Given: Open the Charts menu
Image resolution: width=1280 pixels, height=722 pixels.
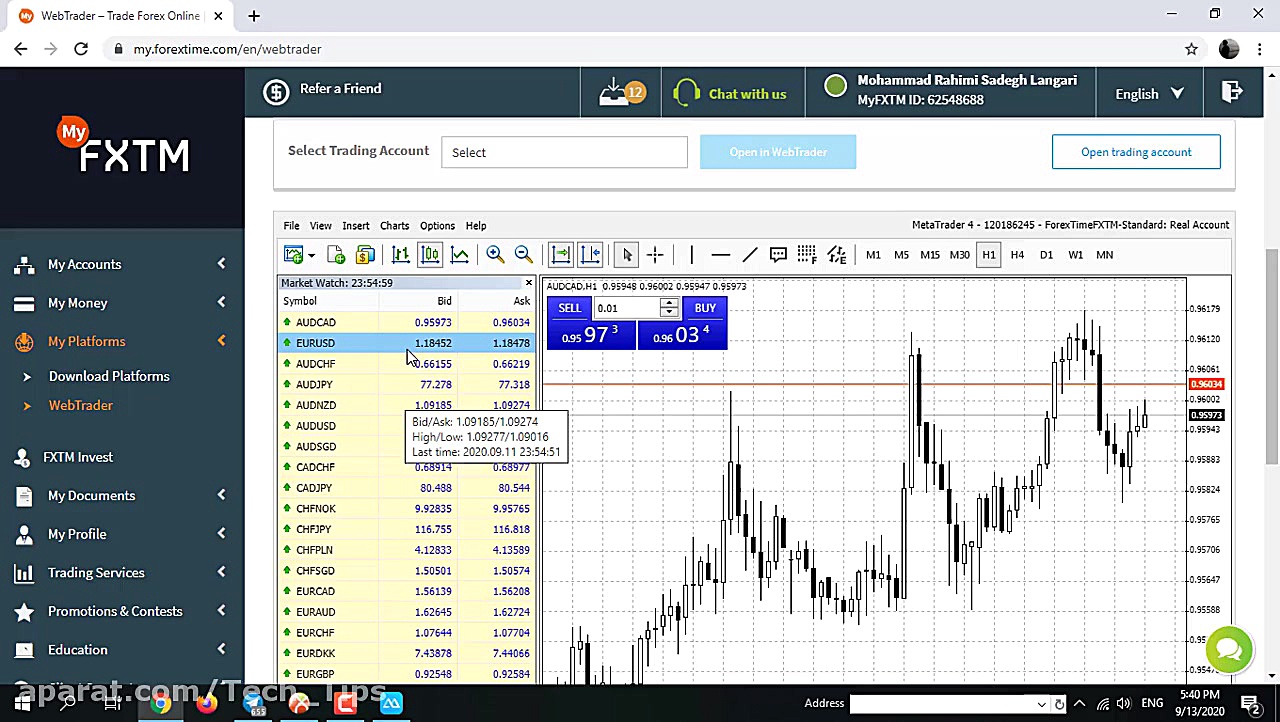Looking at the screenshot, I should pyautogui.click(x=394, y=226).
